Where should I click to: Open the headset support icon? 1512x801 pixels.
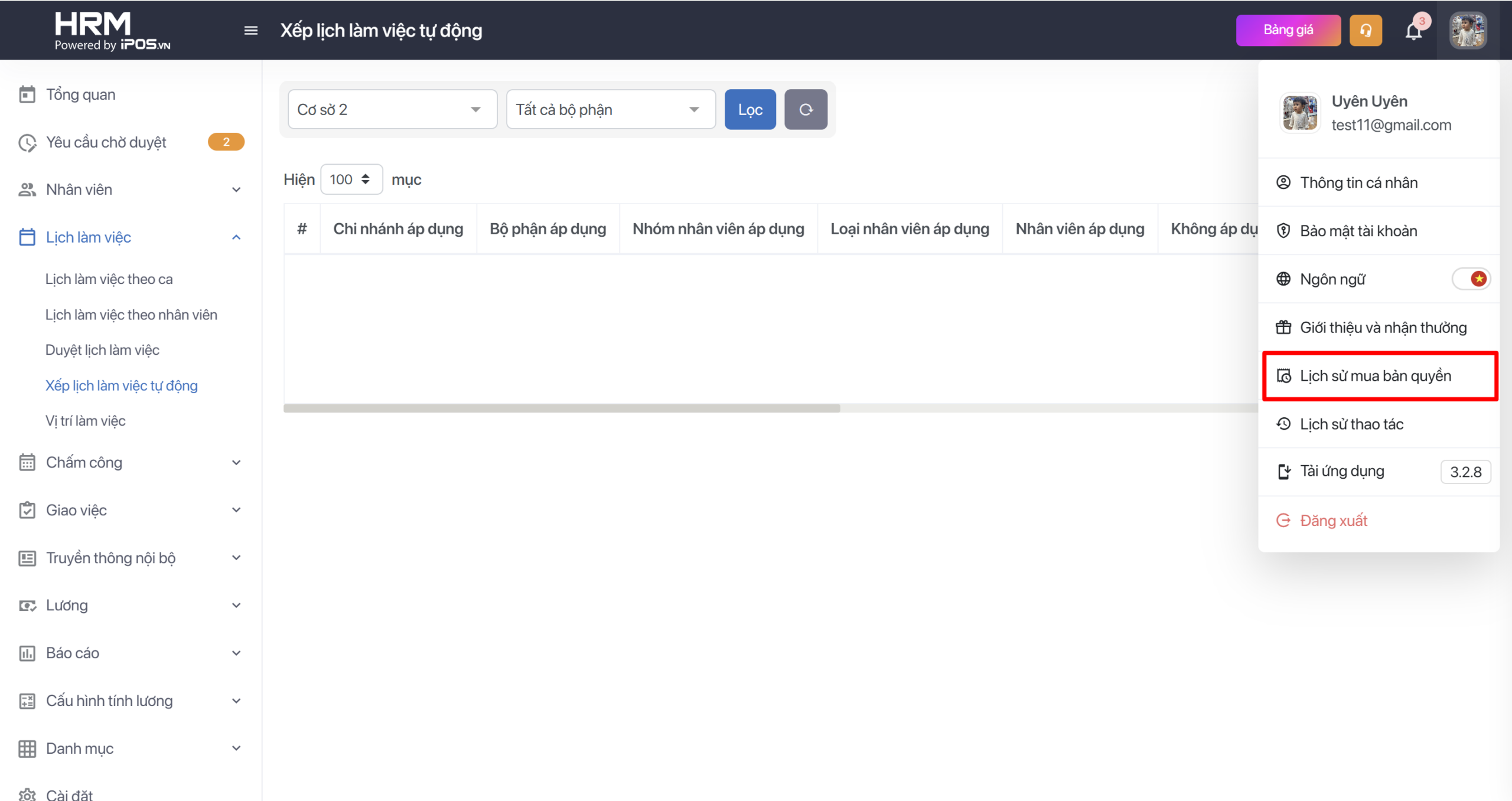(1365, 30)
